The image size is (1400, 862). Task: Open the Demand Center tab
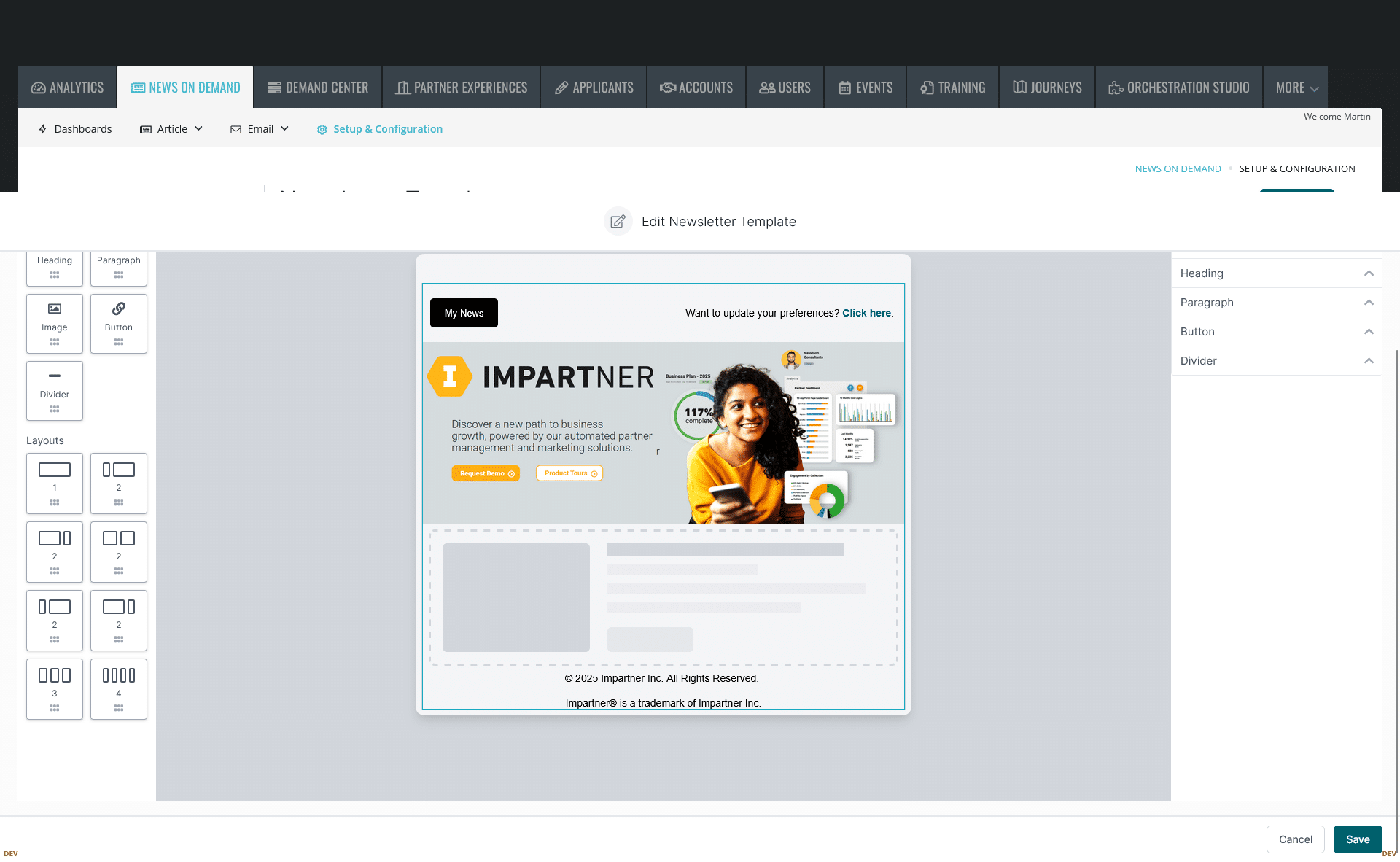(317, 88)
